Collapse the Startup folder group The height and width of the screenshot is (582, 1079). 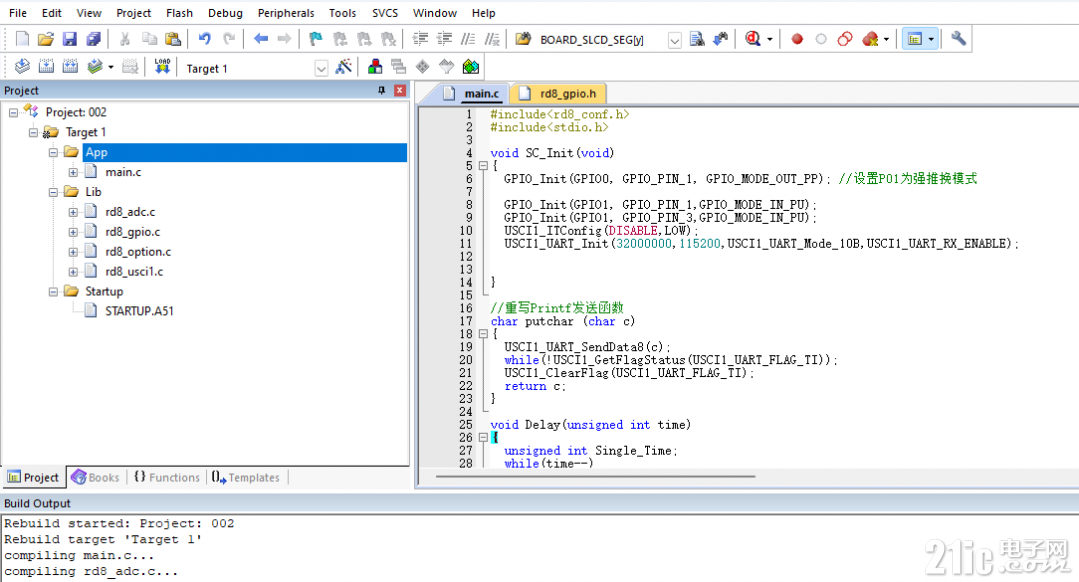pos(53,292)
